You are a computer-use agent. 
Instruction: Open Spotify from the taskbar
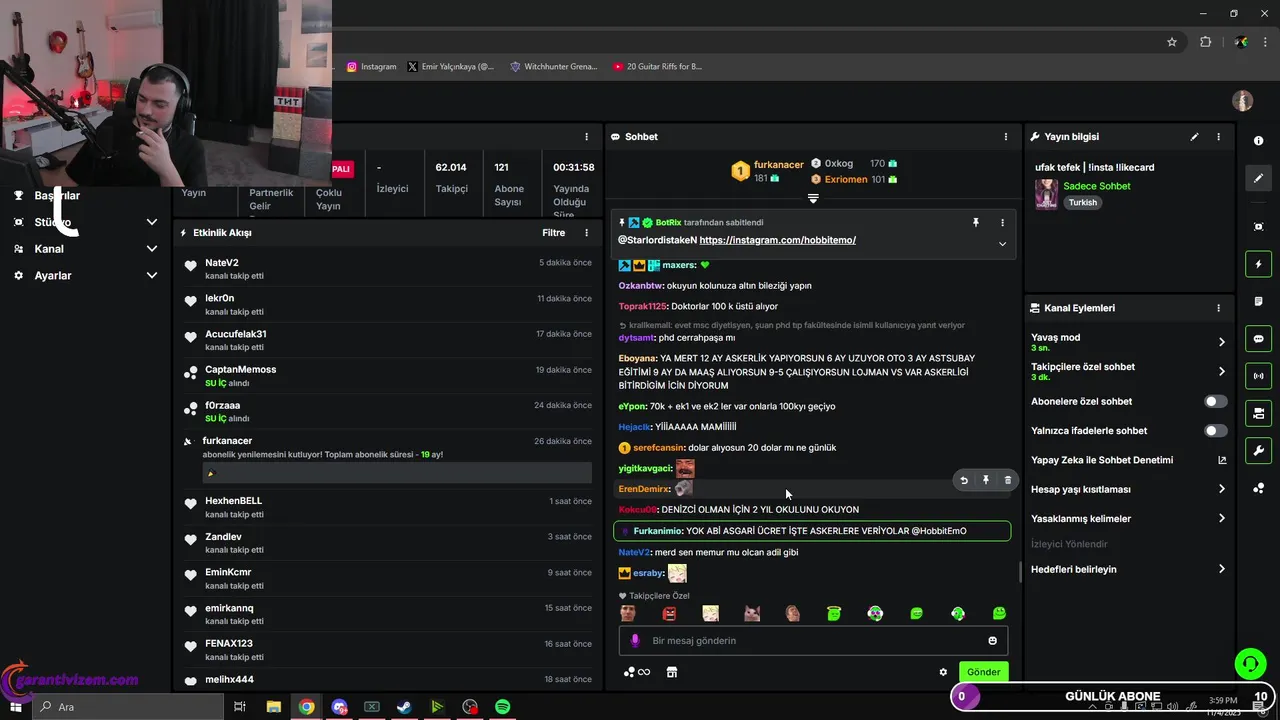pyautogui.click(x=503, y=707)
